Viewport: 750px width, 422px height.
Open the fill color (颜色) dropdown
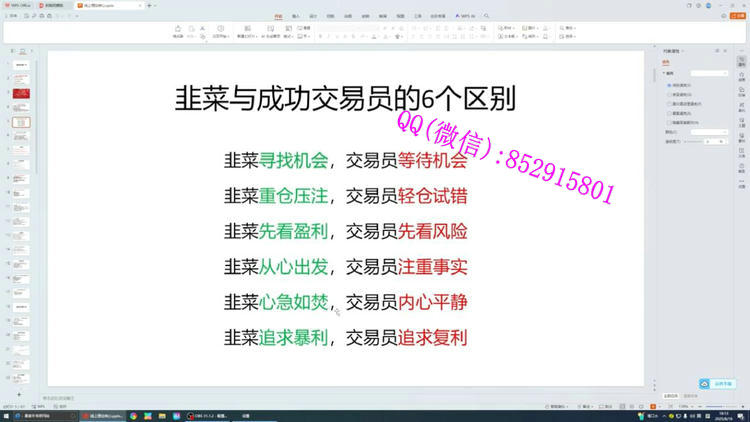[x=708, y=132]
